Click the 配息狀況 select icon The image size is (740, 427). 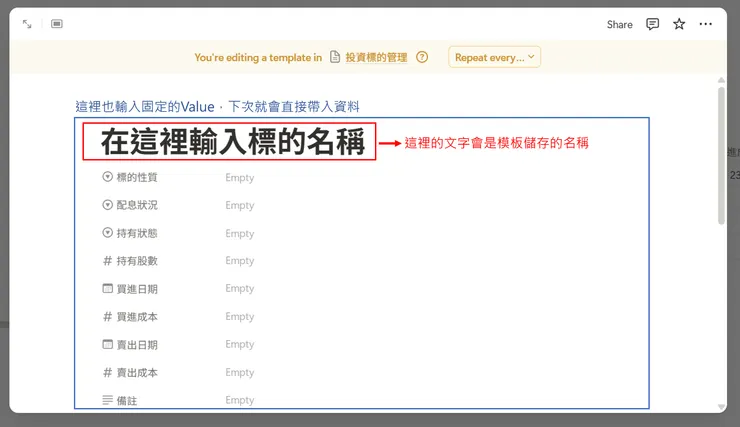108,205
